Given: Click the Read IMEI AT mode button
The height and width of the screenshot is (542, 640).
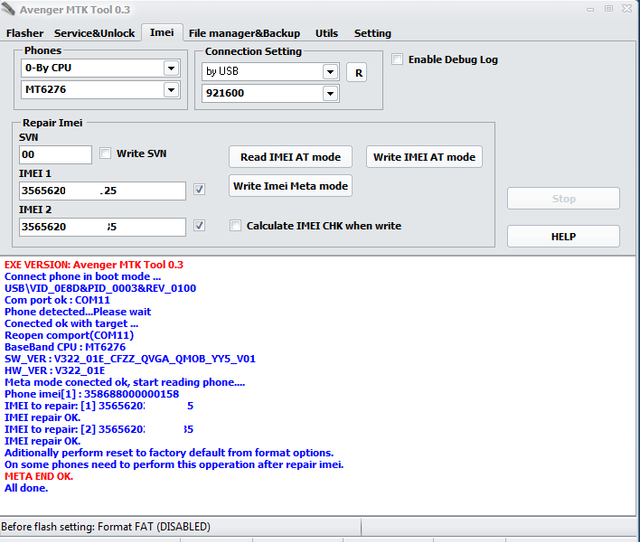Looking at the screenshot, I should (x=290, y=157).
